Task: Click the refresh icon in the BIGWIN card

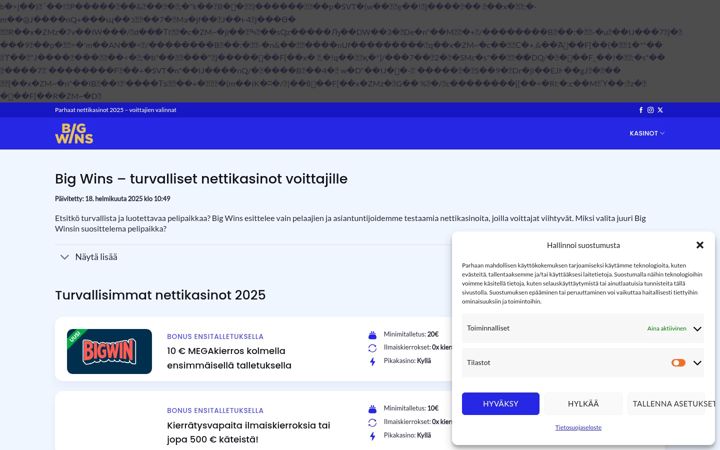Action: coord(372,348)
